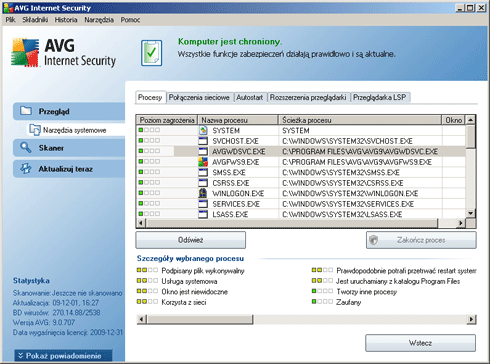Click Pokaż powiadomienie at the bottom

63,356
